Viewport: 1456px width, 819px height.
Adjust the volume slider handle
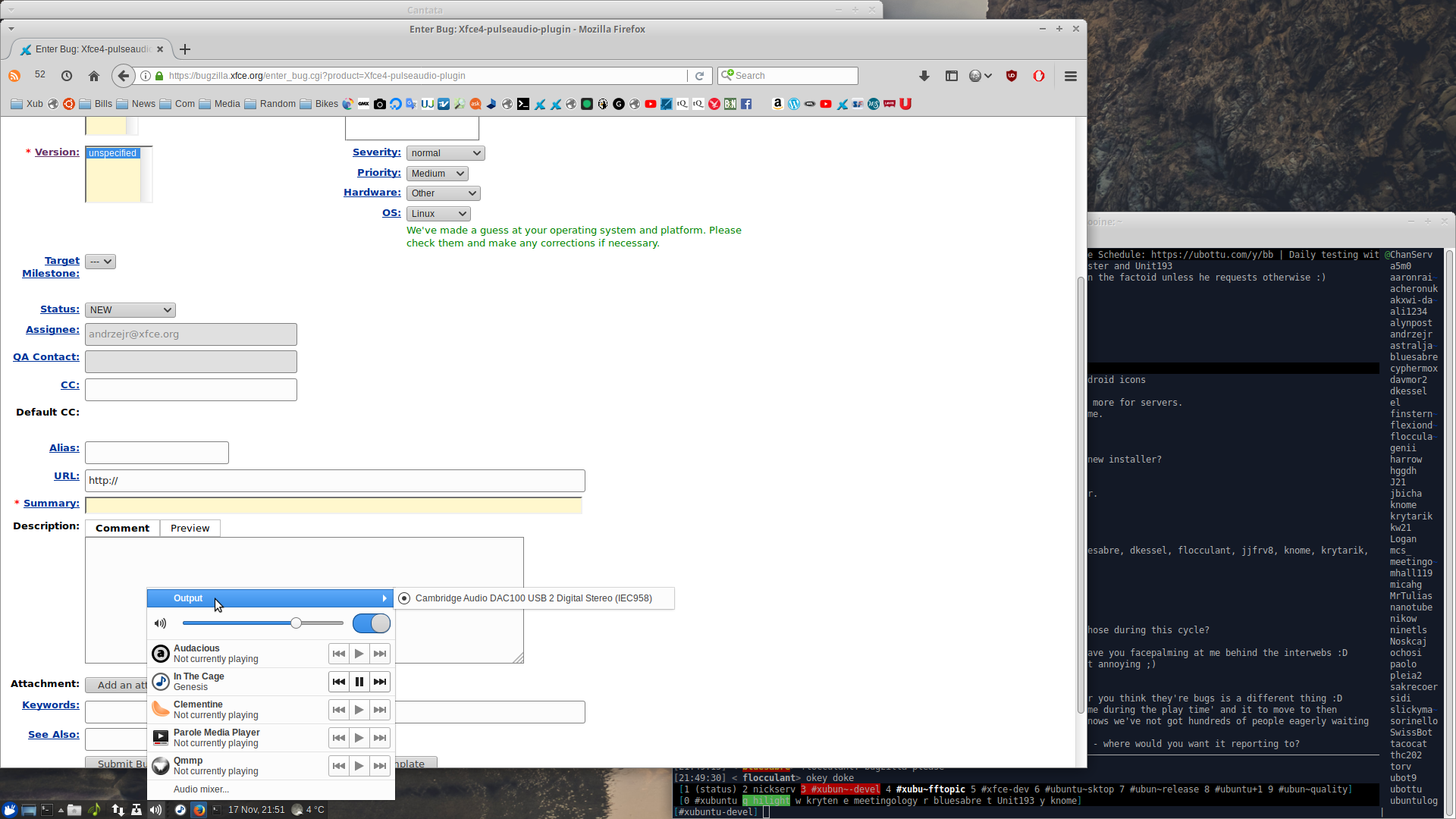click(297, 623)
